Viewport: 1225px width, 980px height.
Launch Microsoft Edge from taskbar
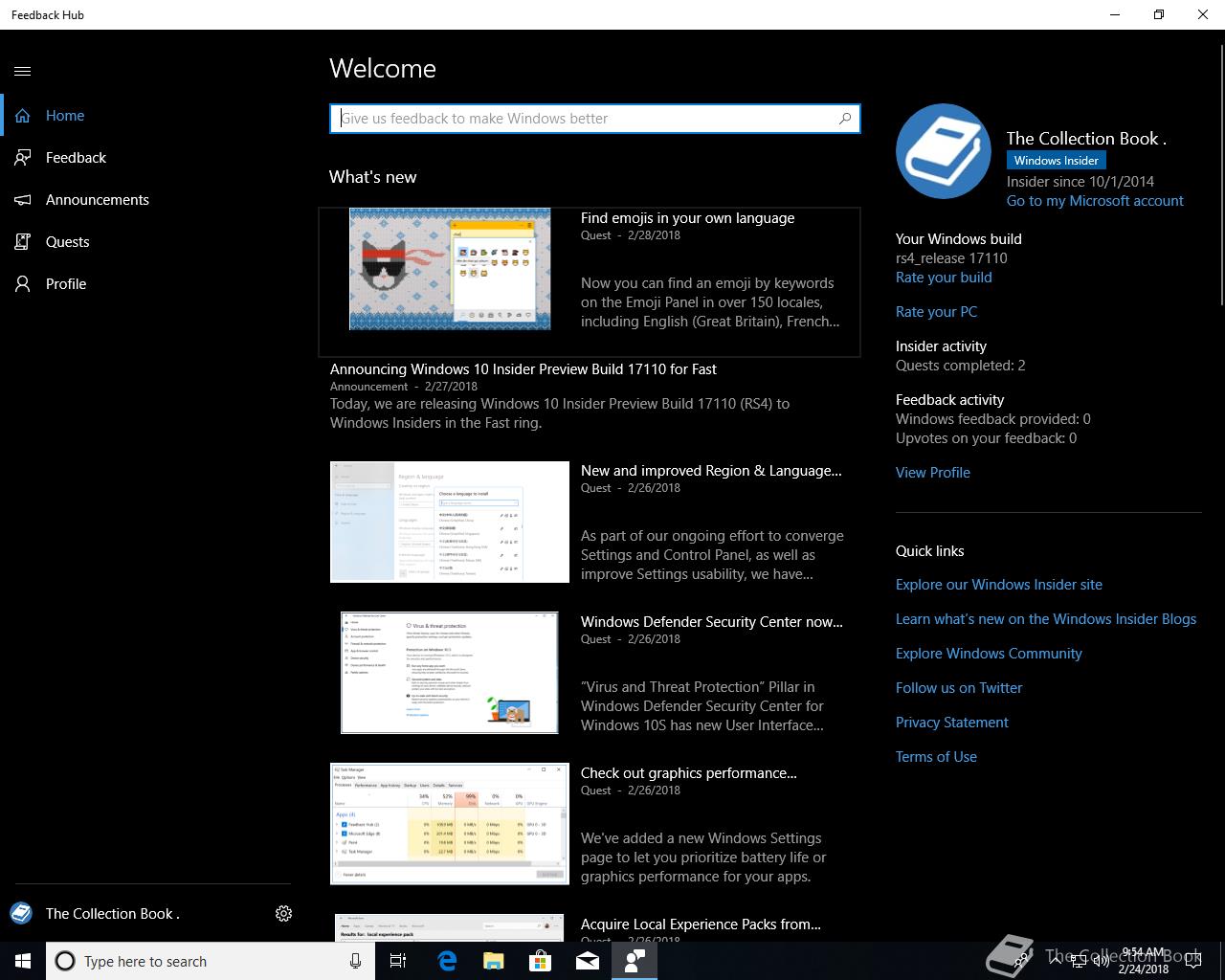(x=447, y=961)
